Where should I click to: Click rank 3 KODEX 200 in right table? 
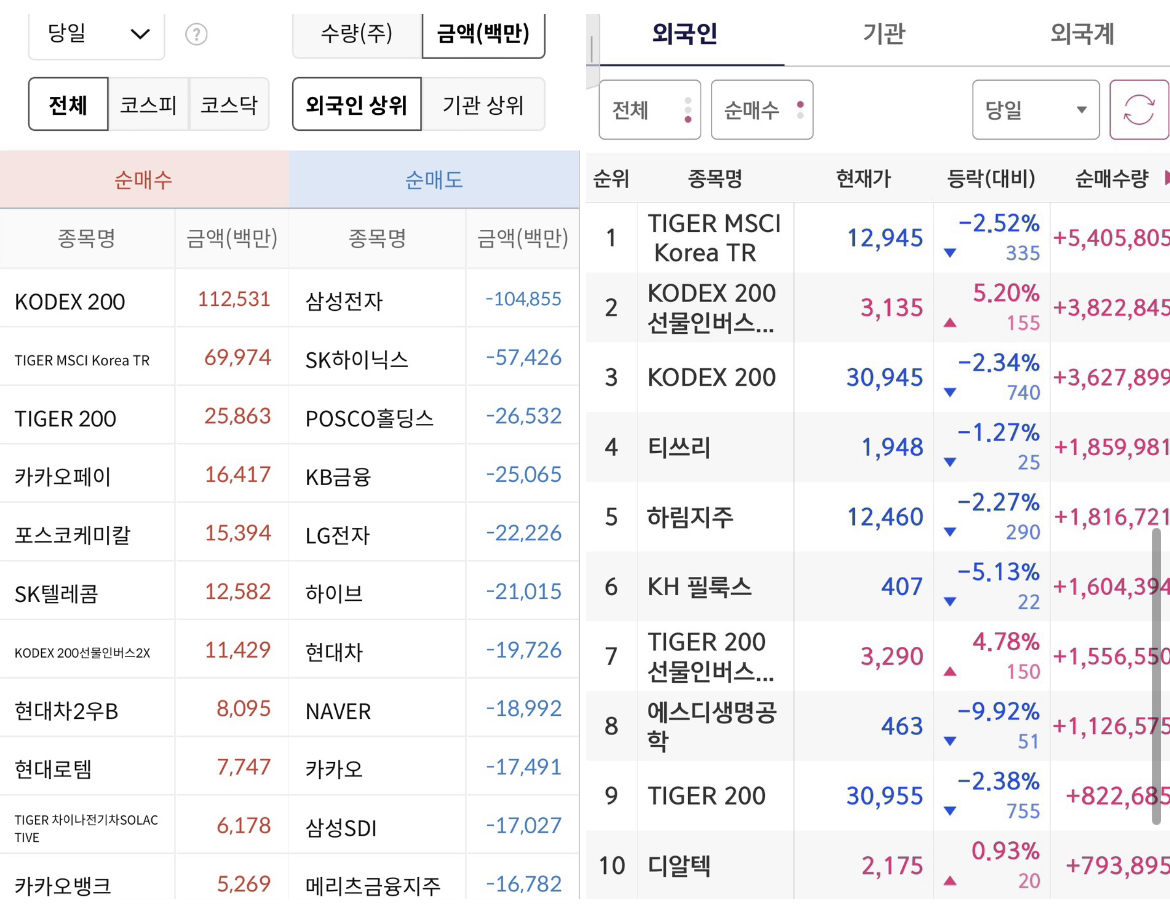[711, 377]
